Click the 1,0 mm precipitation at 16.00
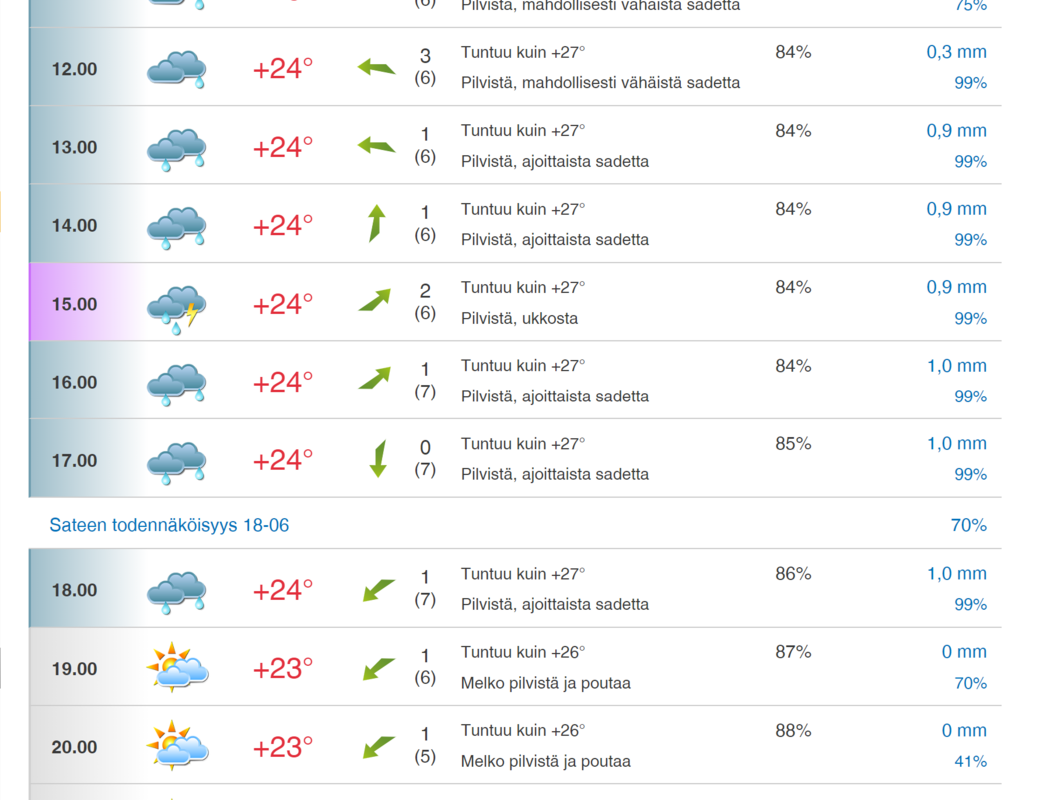 (957, 366)
